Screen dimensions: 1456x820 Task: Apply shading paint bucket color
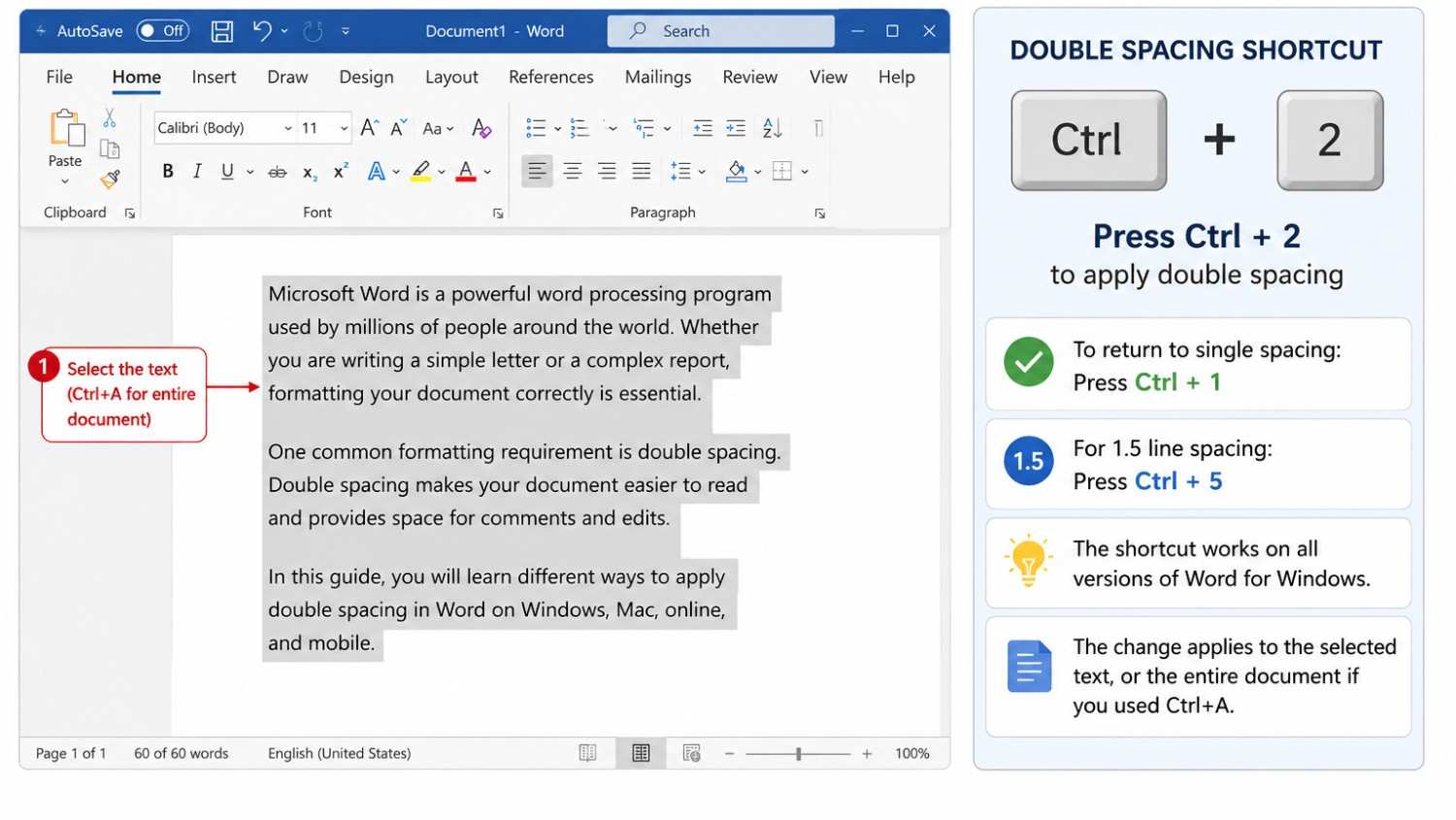pyautogui.click(x=737, y=172)
